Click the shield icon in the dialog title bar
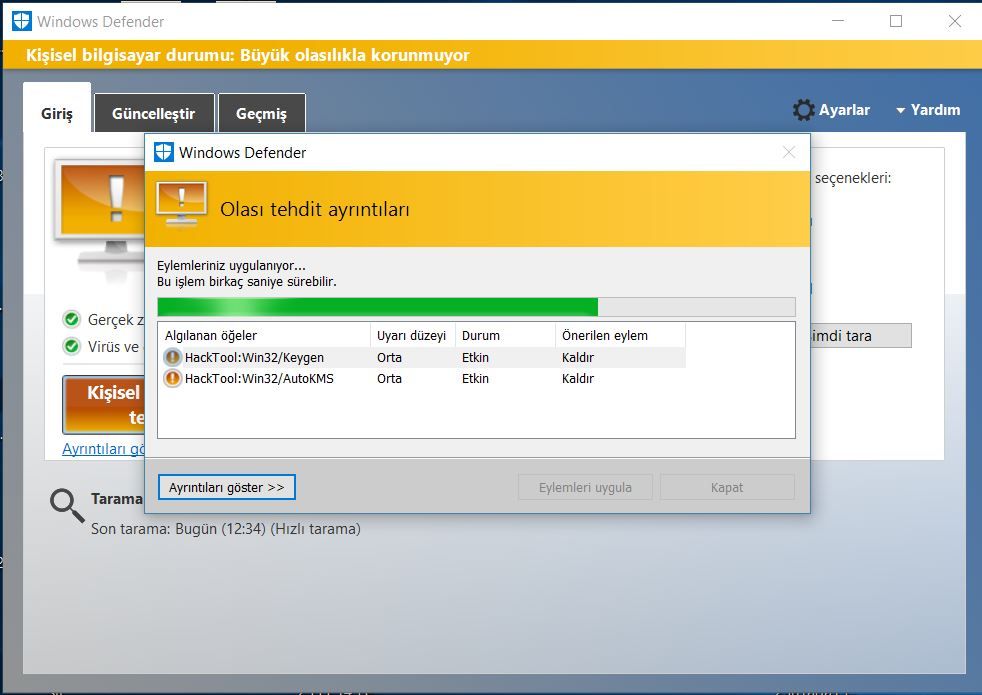 tap(163, 152)
